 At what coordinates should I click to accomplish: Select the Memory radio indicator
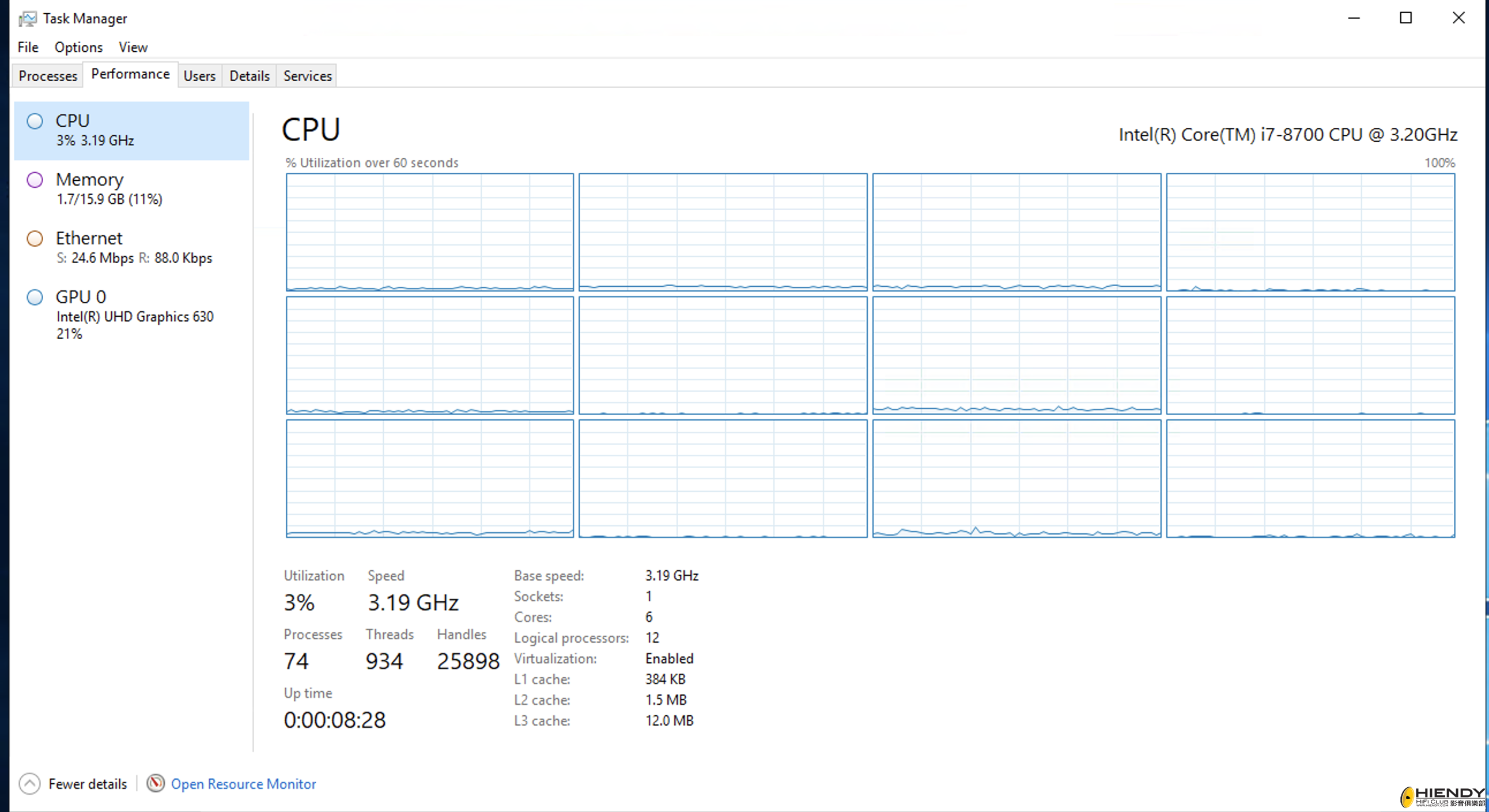pos(34,180)
